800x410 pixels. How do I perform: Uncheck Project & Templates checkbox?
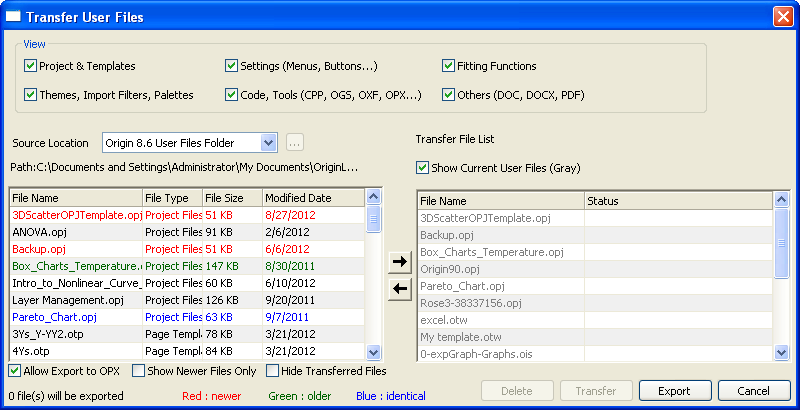[x=30, y=66]
